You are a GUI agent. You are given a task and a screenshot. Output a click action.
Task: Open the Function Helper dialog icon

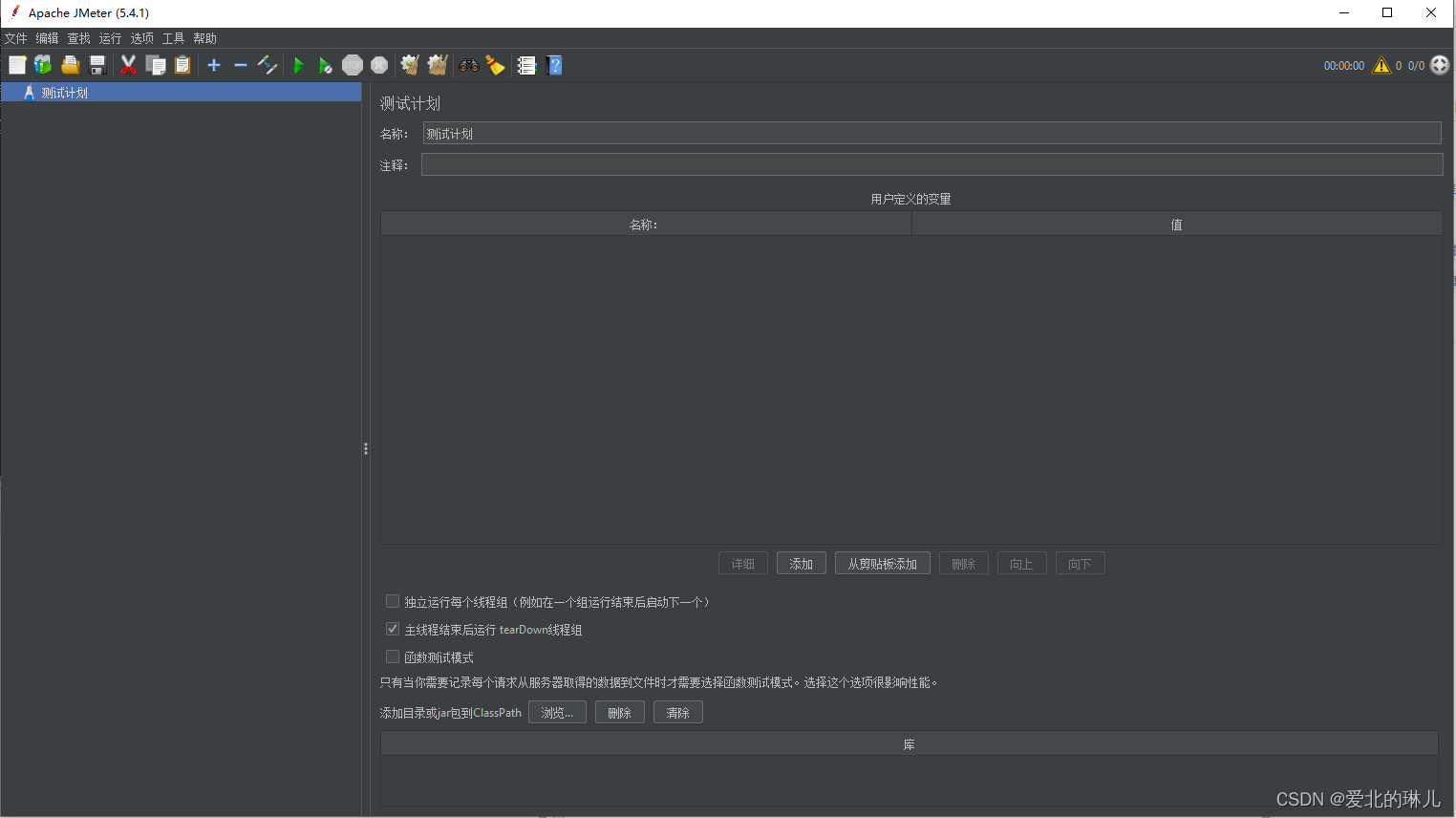(x=526, y=65)
